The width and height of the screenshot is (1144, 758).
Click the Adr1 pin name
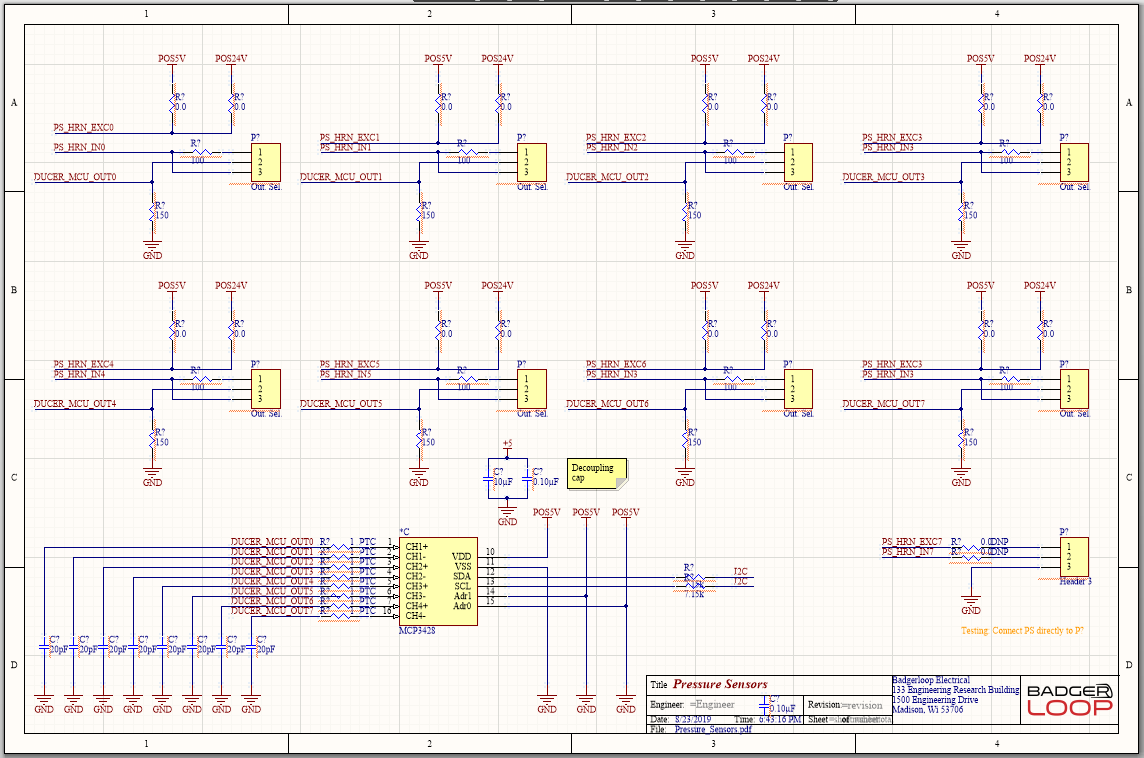click(463, 596)
